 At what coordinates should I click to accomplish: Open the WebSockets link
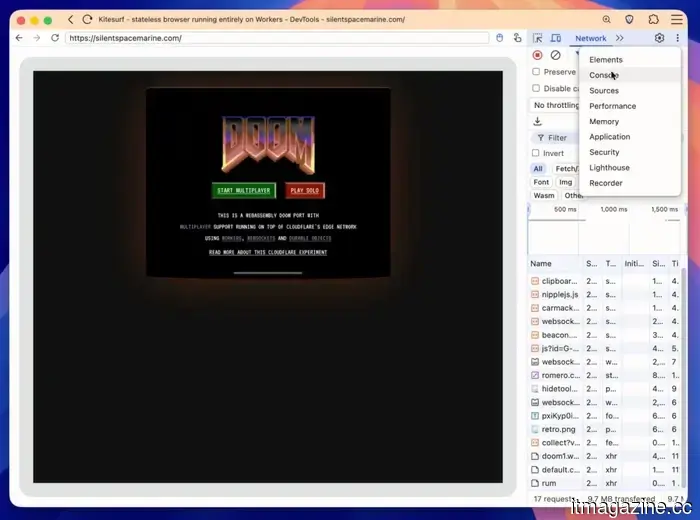pos(261,238)
